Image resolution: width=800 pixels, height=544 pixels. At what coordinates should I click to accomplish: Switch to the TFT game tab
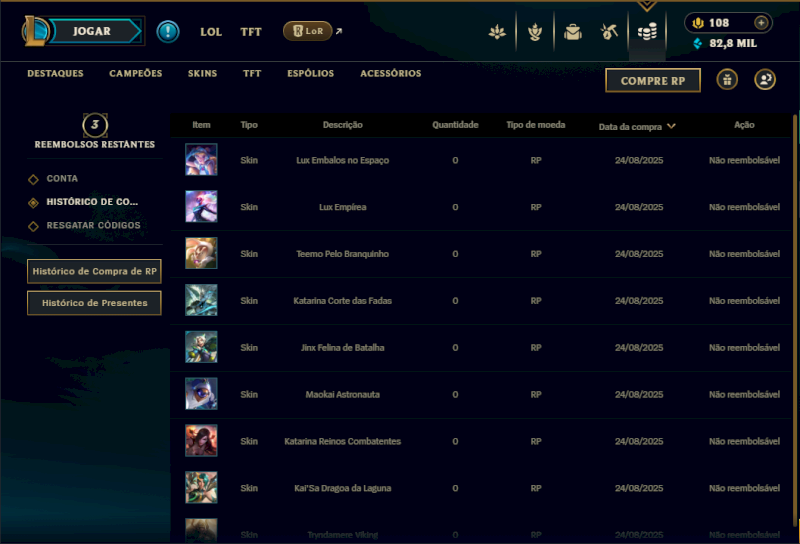coord(251,32)
